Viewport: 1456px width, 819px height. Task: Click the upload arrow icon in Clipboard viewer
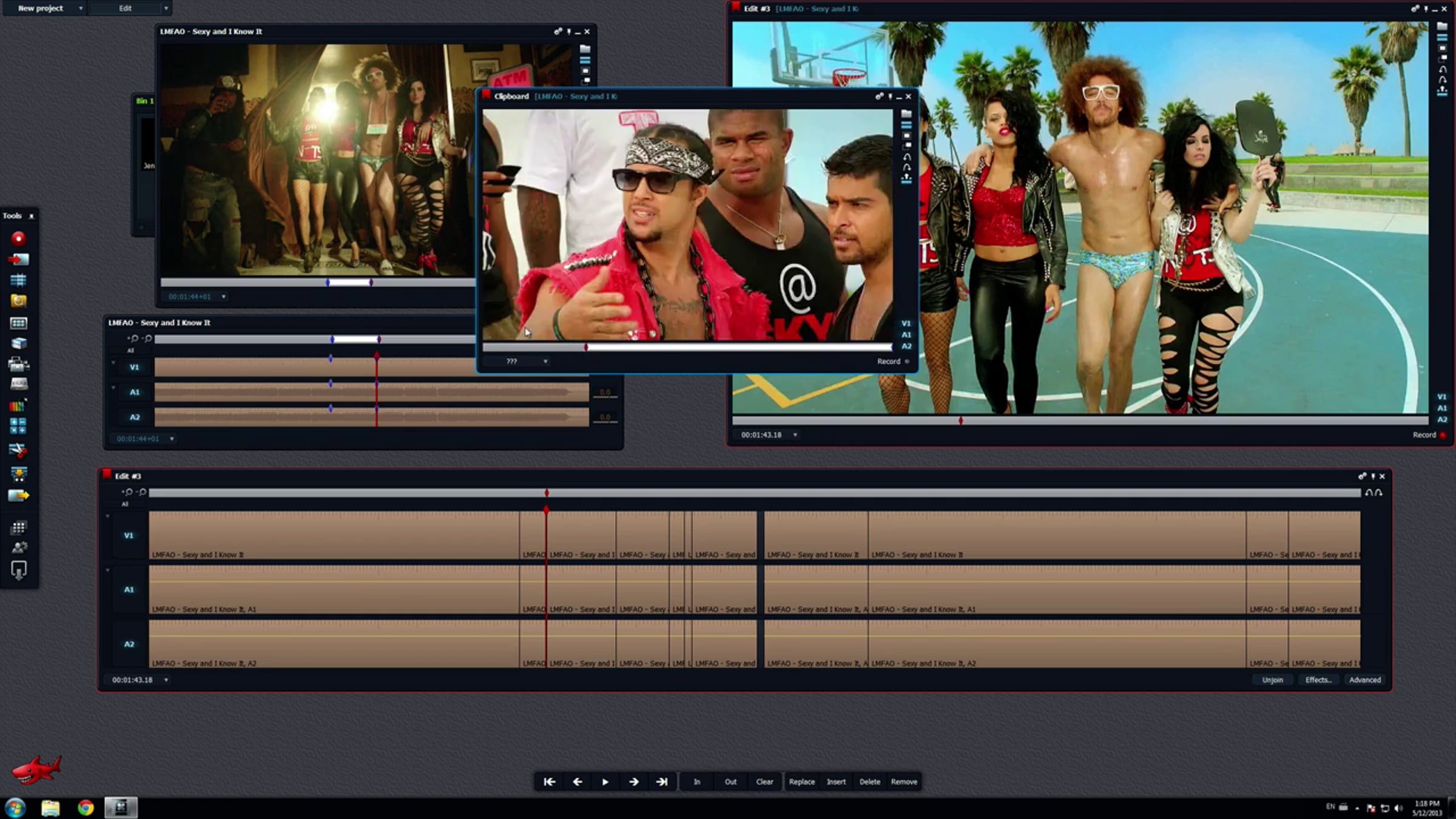[906, 178]
